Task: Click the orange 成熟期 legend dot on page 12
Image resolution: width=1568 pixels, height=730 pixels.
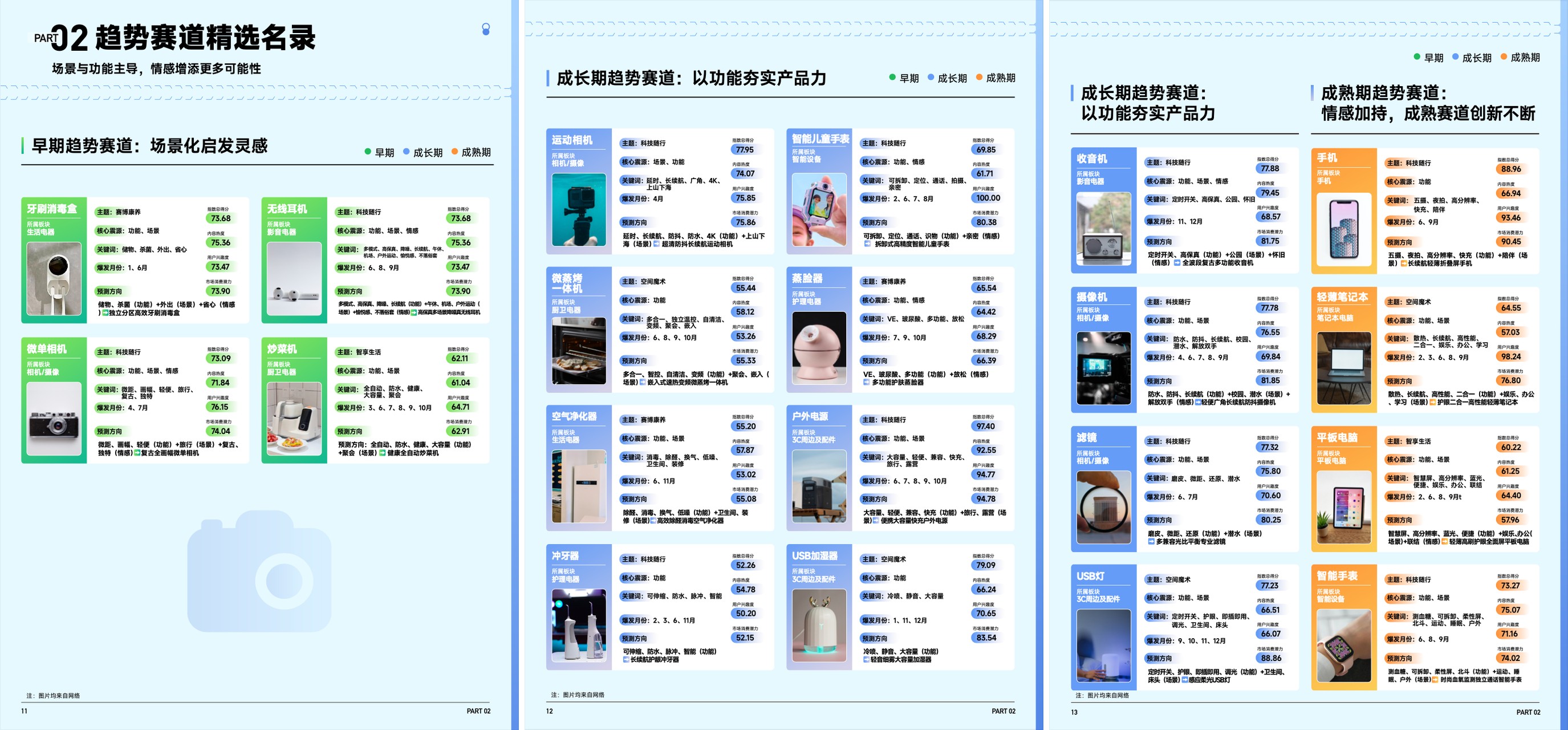Action: (980, 78)
